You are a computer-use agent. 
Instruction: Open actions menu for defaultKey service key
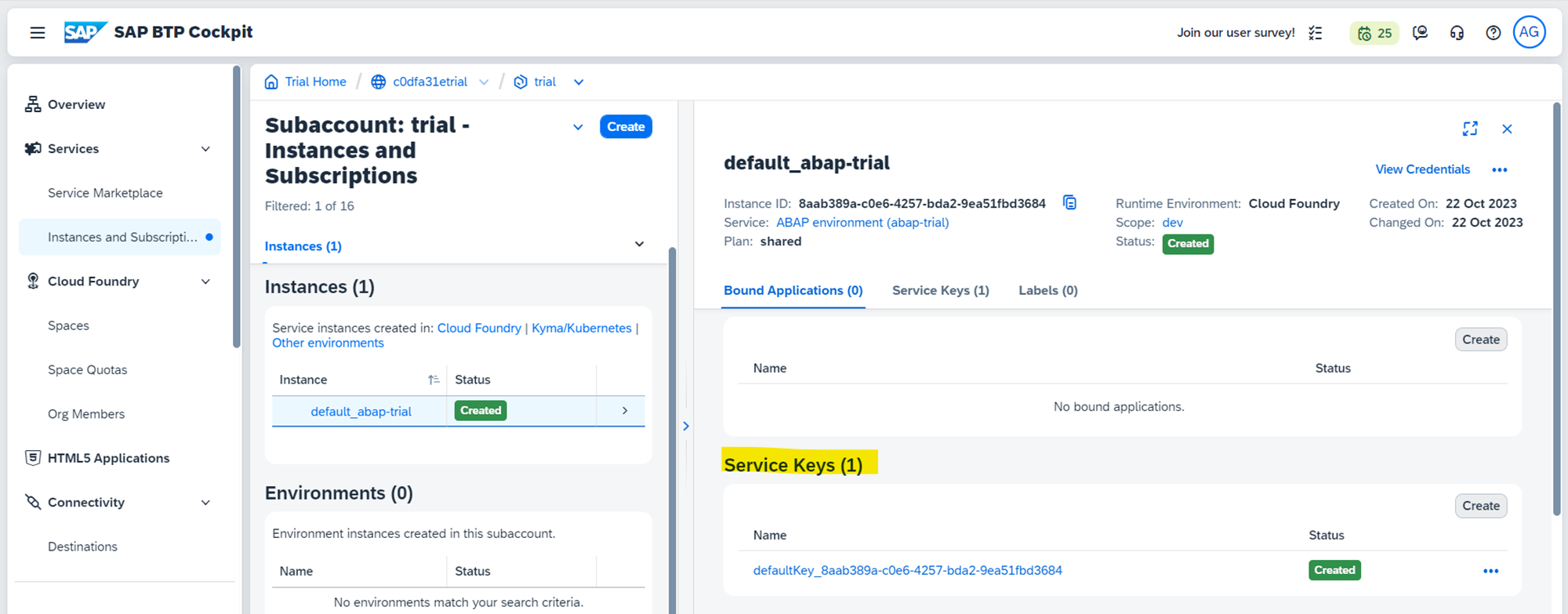(x=1490, y=571)
